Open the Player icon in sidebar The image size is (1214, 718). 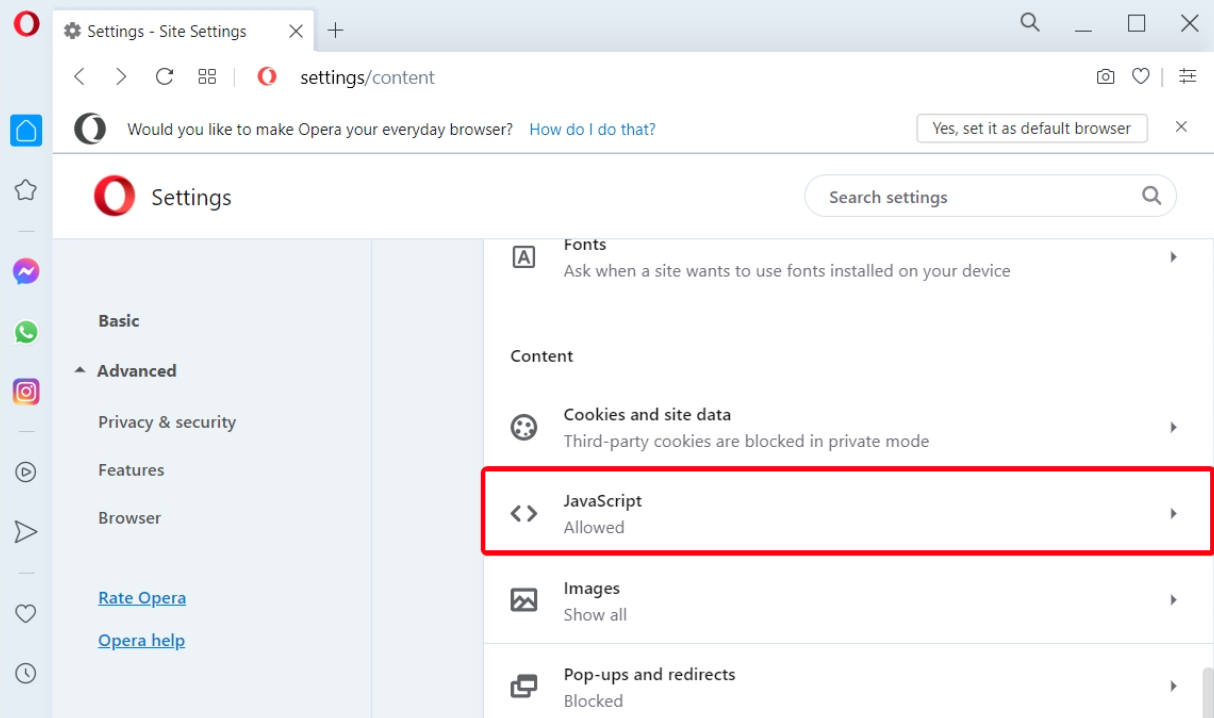click(x=26, y=472)
